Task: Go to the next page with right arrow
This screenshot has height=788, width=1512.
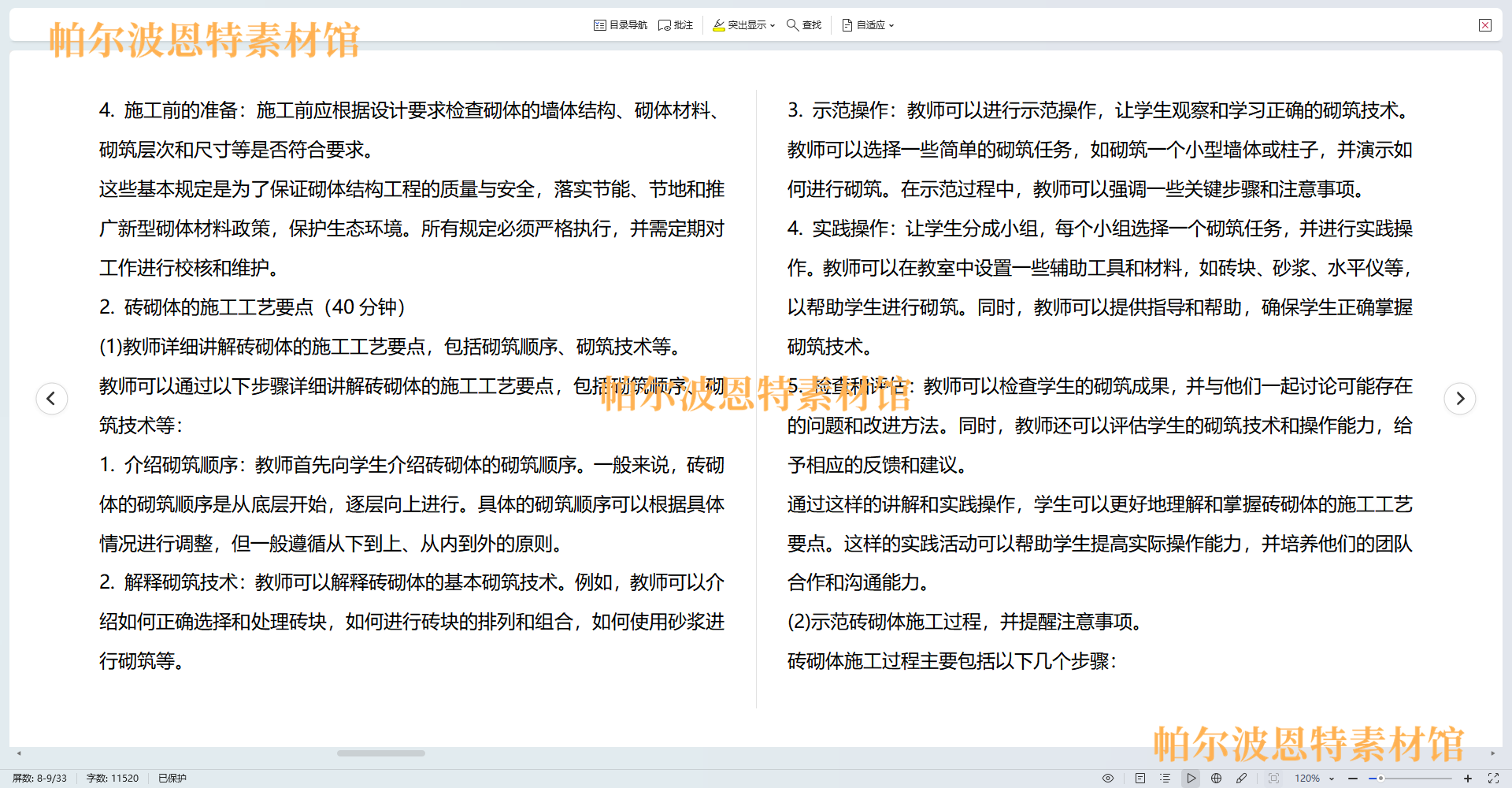Action: pos(1460,398)
